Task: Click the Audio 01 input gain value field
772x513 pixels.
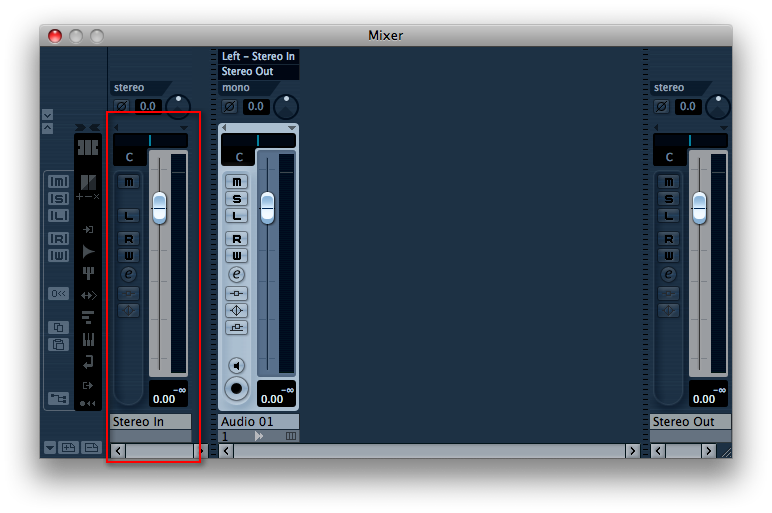Action: (x=256, y=106)
